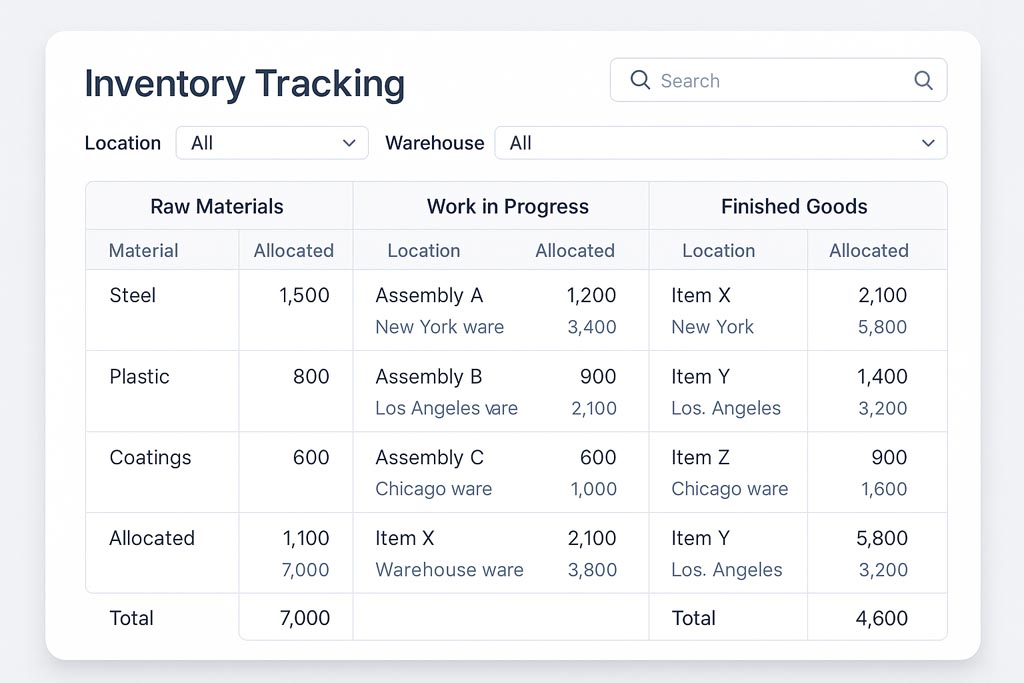Click the Raw Materials total 7,000
Viewport: 1024px width, 683px height.
pos(305,618)
